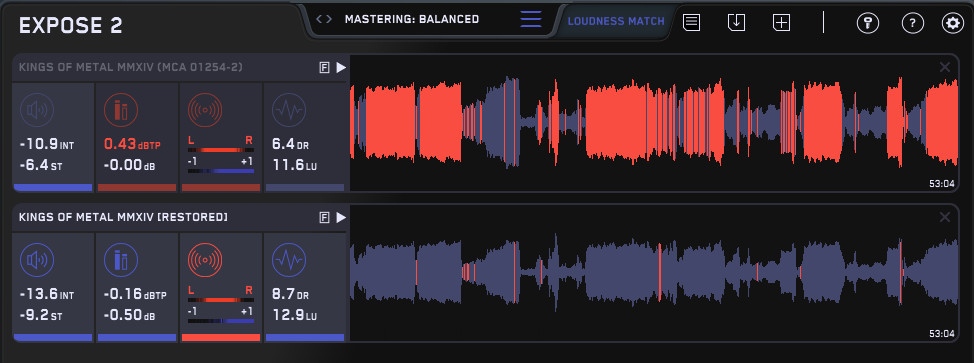Viewport: 974px width, 363px height.
Task: Click the 6.4 DR value
Action: [290, 145]
